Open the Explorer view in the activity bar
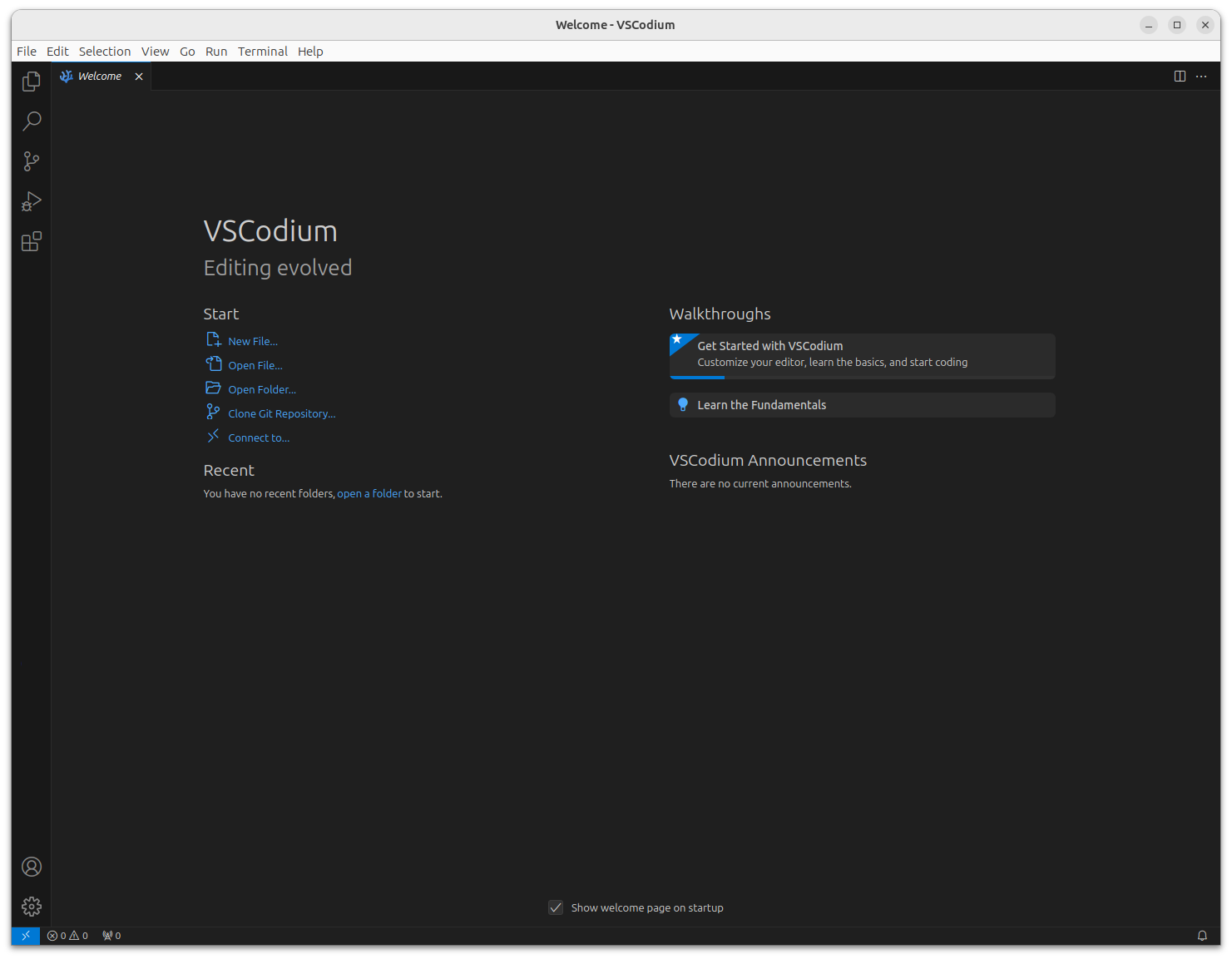 coord(31,81)
